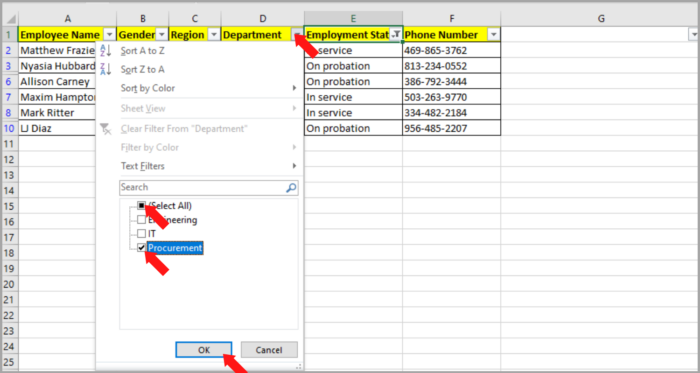Select row 2 header
The height and width of the screenshot is (373, 700).
[9, 50]
